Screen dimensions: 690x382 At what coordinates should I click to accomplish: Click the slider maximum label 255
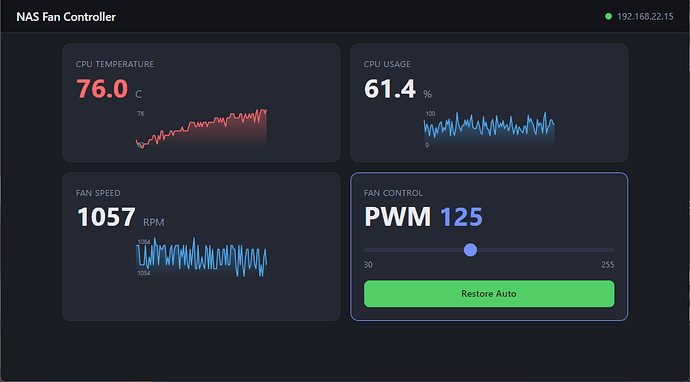tap(608, 265)
